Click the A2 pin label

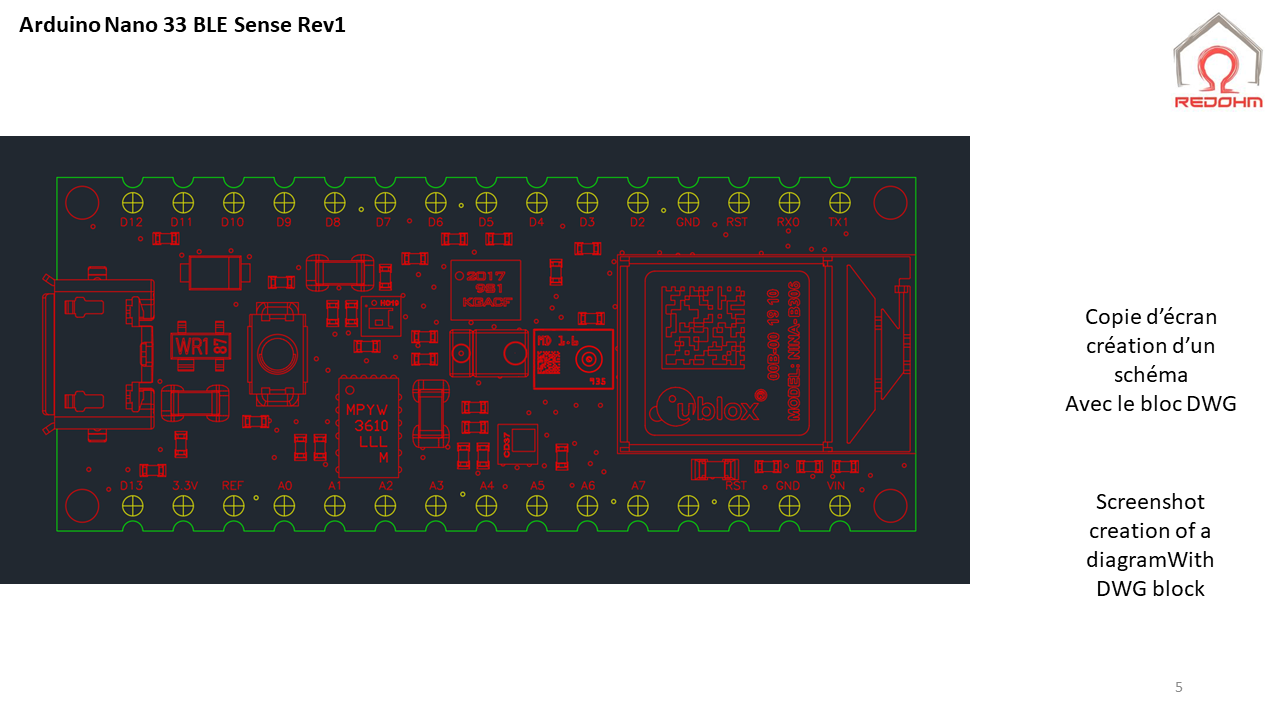[x=386, y=486]
